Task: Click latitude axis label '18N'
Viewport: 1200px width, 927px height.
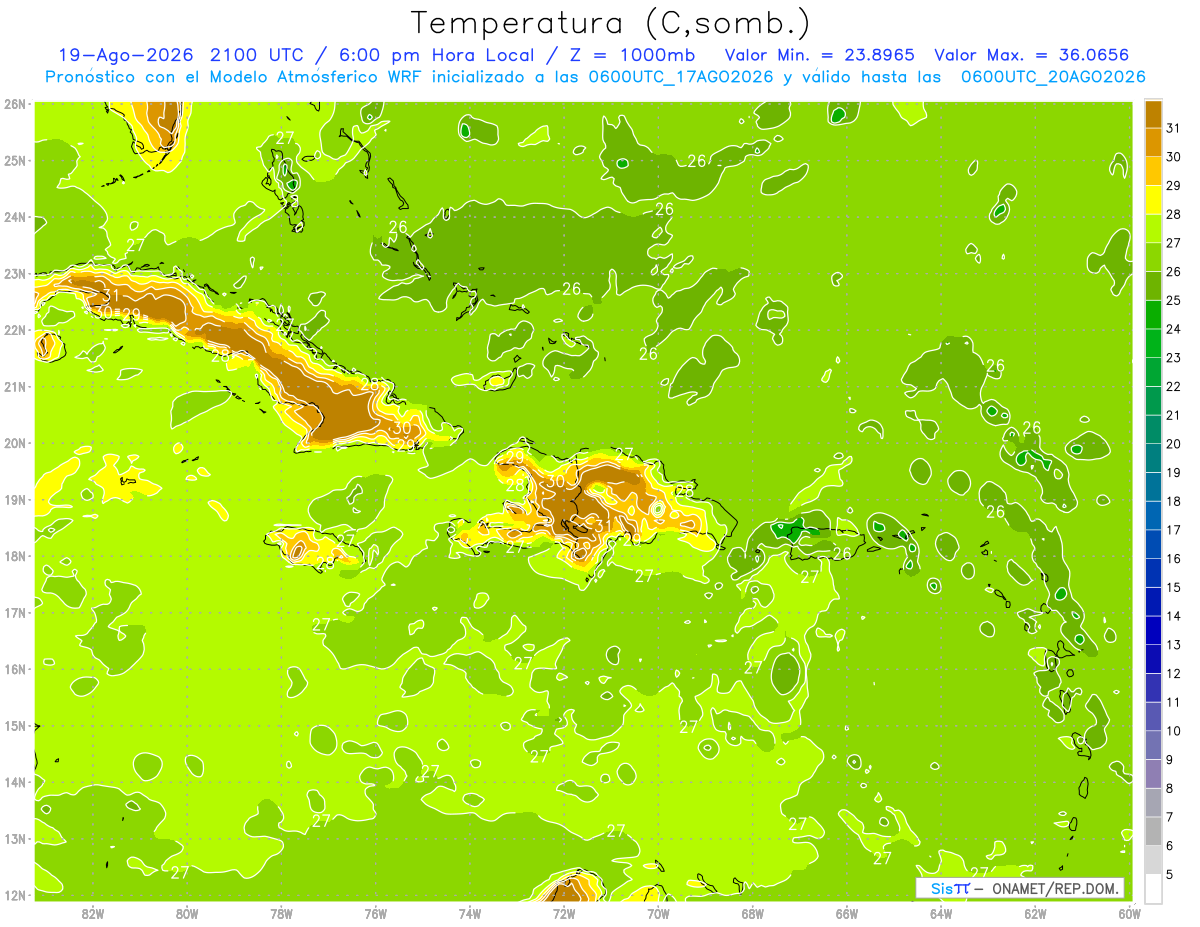Action: click(x=15, y=556)
